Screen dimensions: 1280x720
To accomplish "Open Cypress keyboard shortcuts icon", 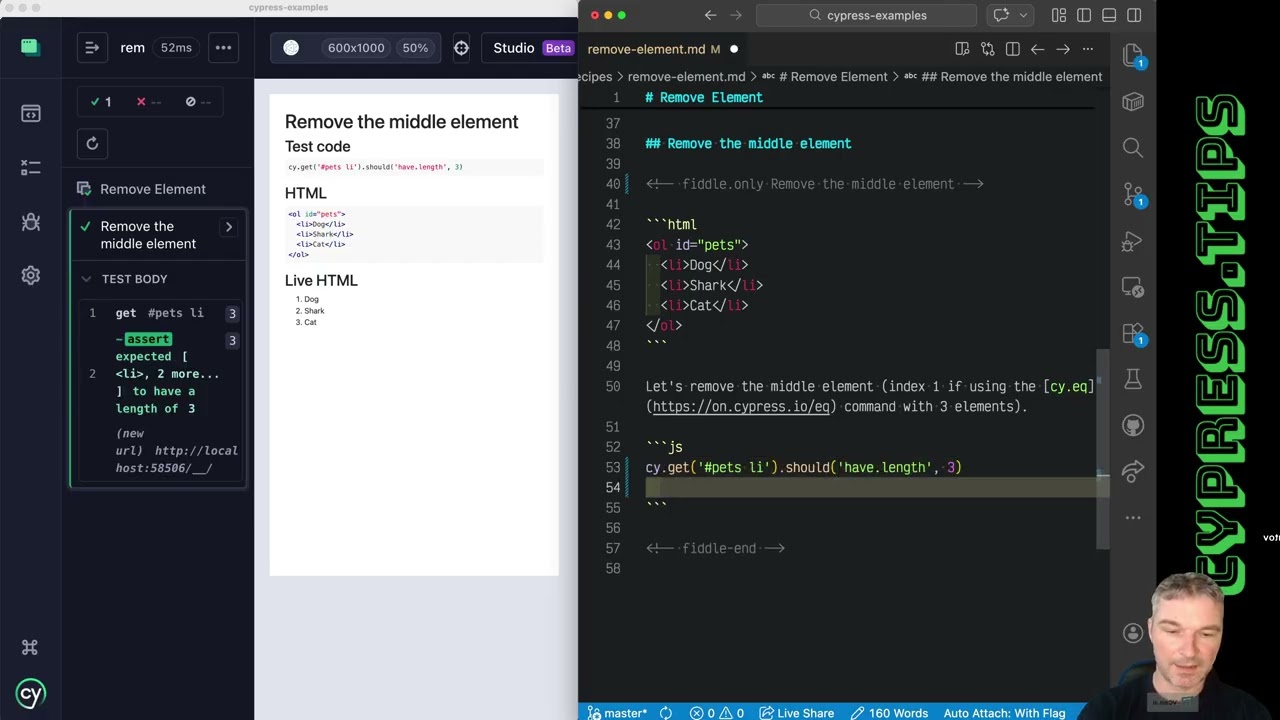I will coord(30,648).
